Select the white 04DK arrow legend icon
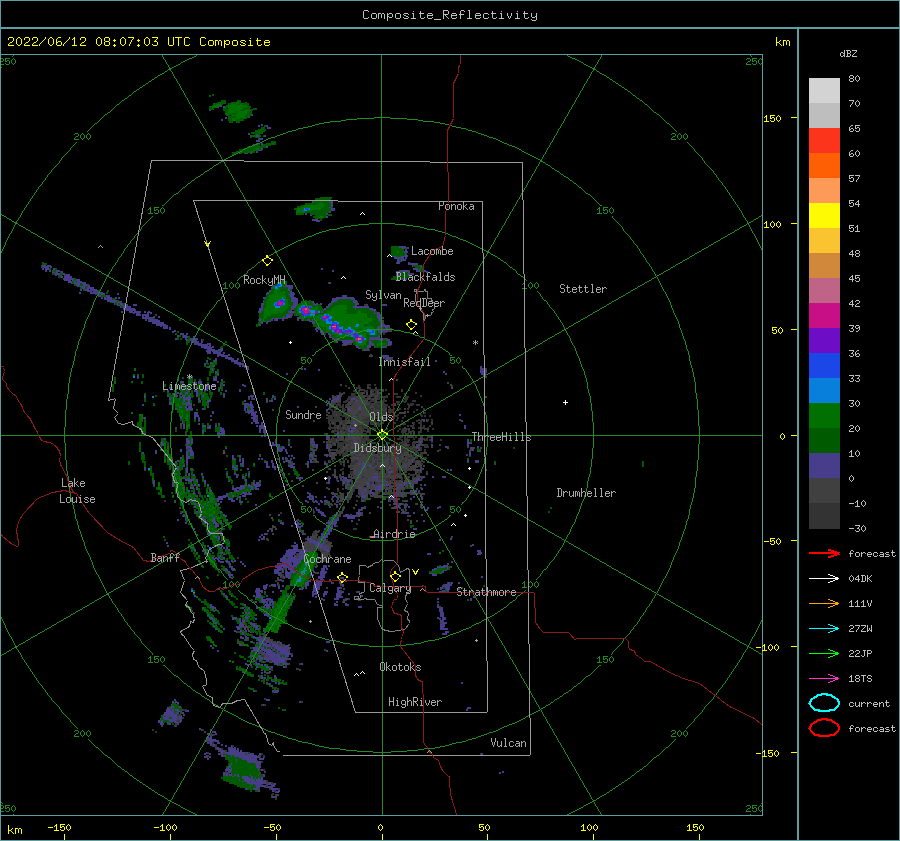Screen dimensions: 900x841 coord(824,579)
